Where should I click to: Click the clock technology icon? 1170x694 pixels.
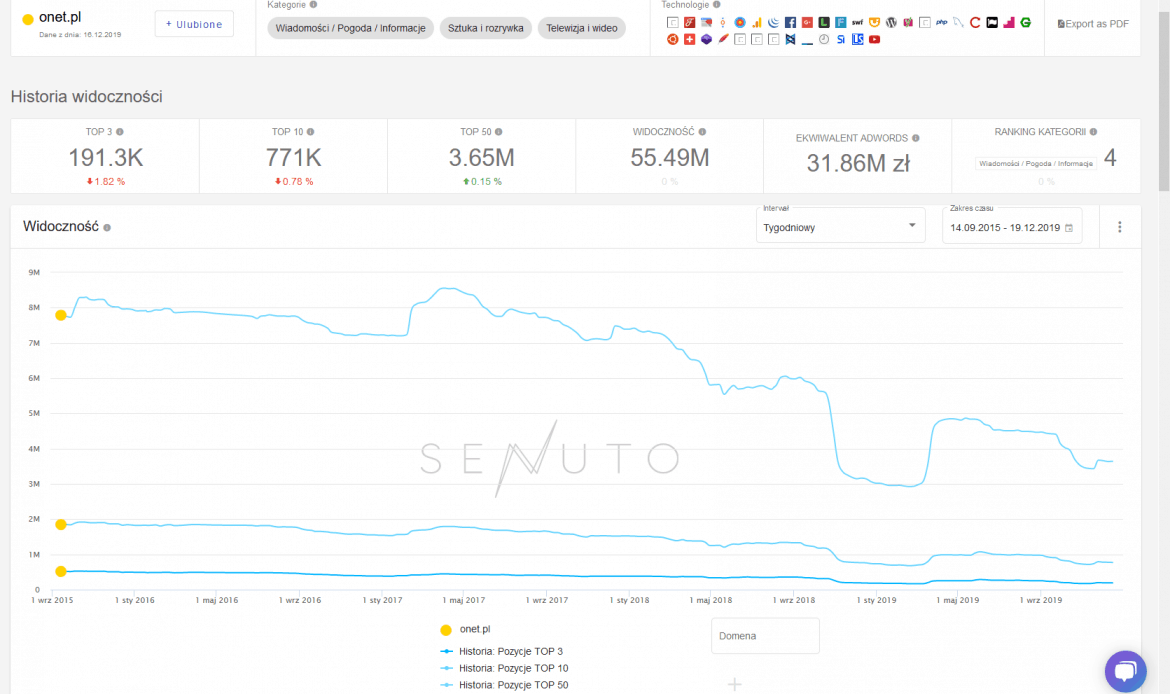824,39
